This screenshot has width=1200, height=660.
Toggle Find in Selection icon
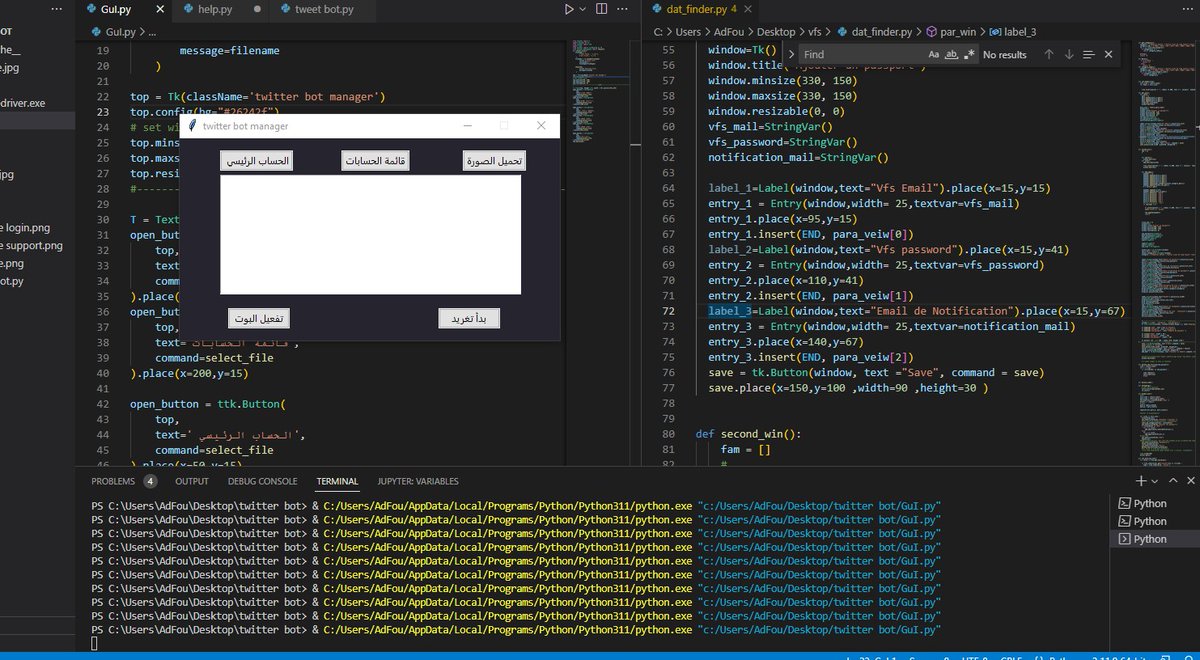(1089, 55)
